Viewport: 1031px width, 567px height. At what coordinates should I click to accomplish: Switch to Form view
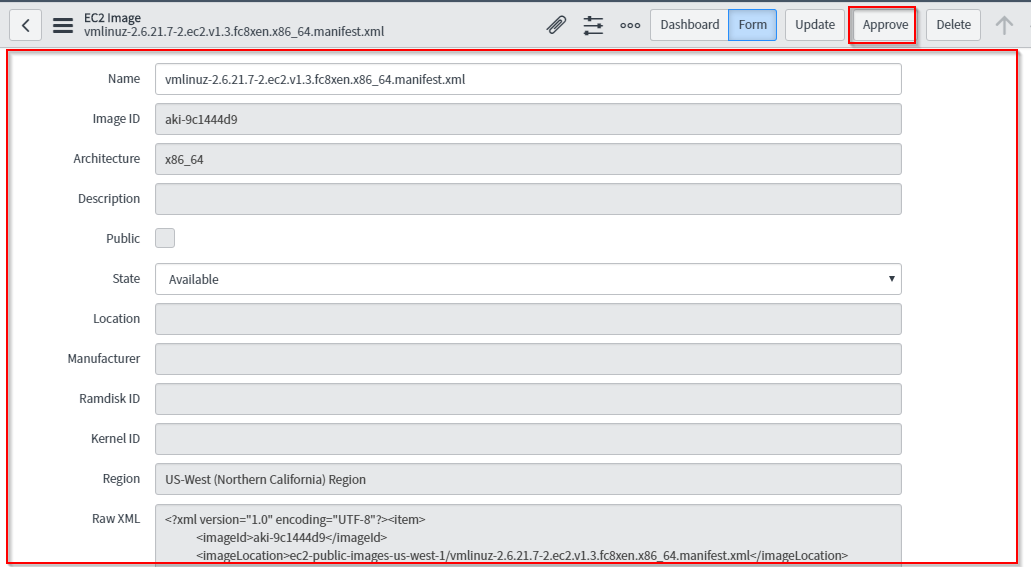tap(752, 25)
